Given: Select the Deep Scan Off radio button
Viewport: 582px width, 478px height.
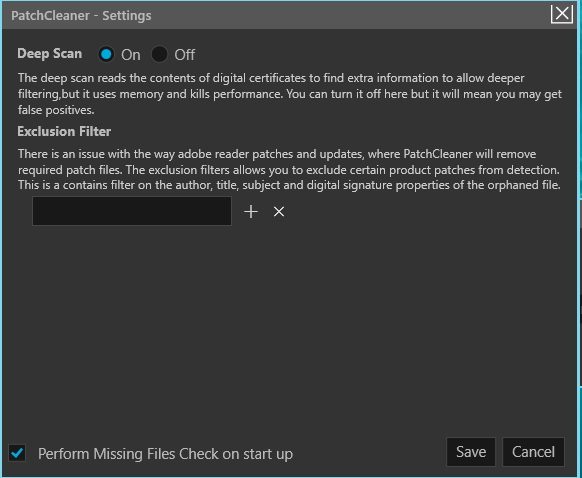Looking at the screenshot, I should (x=160, y=55).
